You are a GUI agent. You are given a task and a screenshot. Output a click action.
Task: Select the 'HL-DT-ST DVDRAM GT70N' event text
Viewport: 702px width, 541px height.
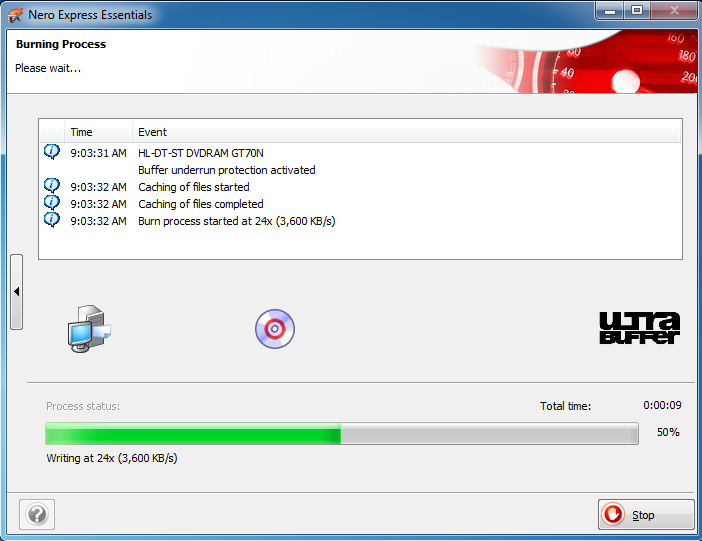tap(201, 153)
